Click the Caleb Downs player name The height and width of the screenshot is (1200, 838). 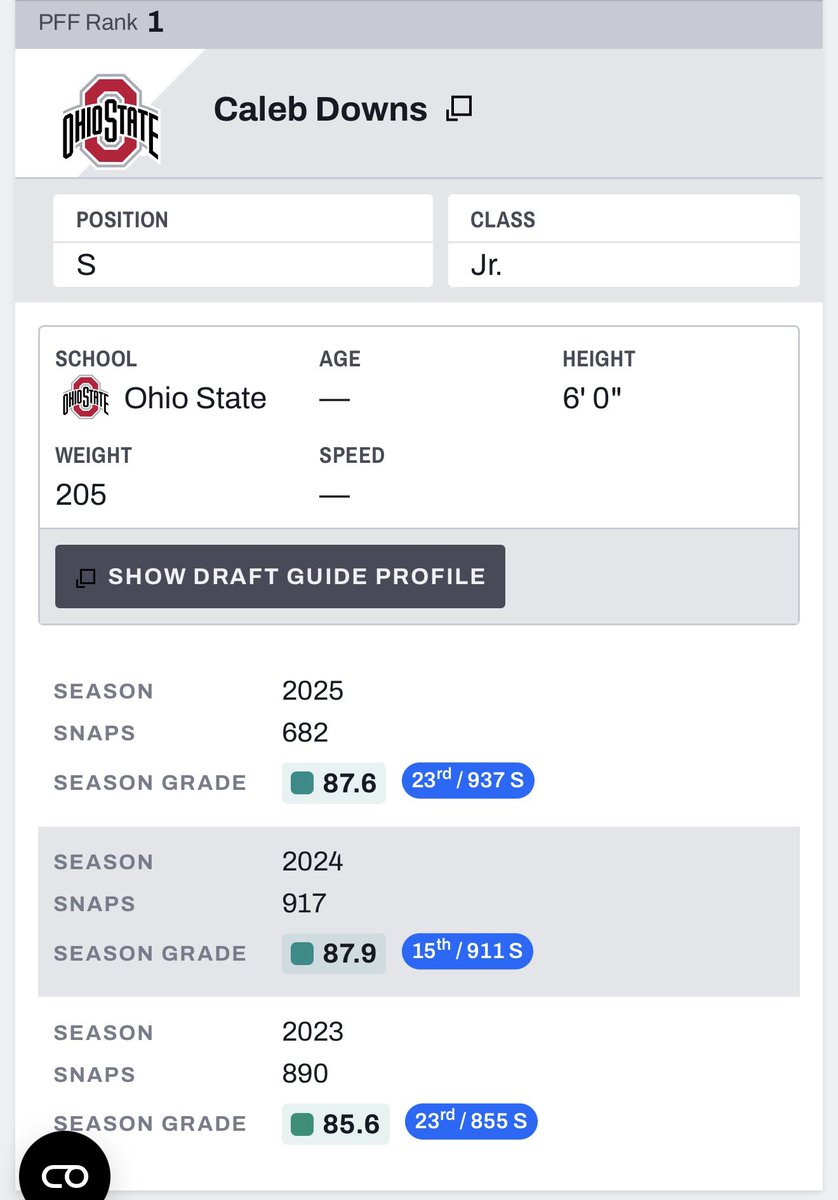tap(320, 109)
